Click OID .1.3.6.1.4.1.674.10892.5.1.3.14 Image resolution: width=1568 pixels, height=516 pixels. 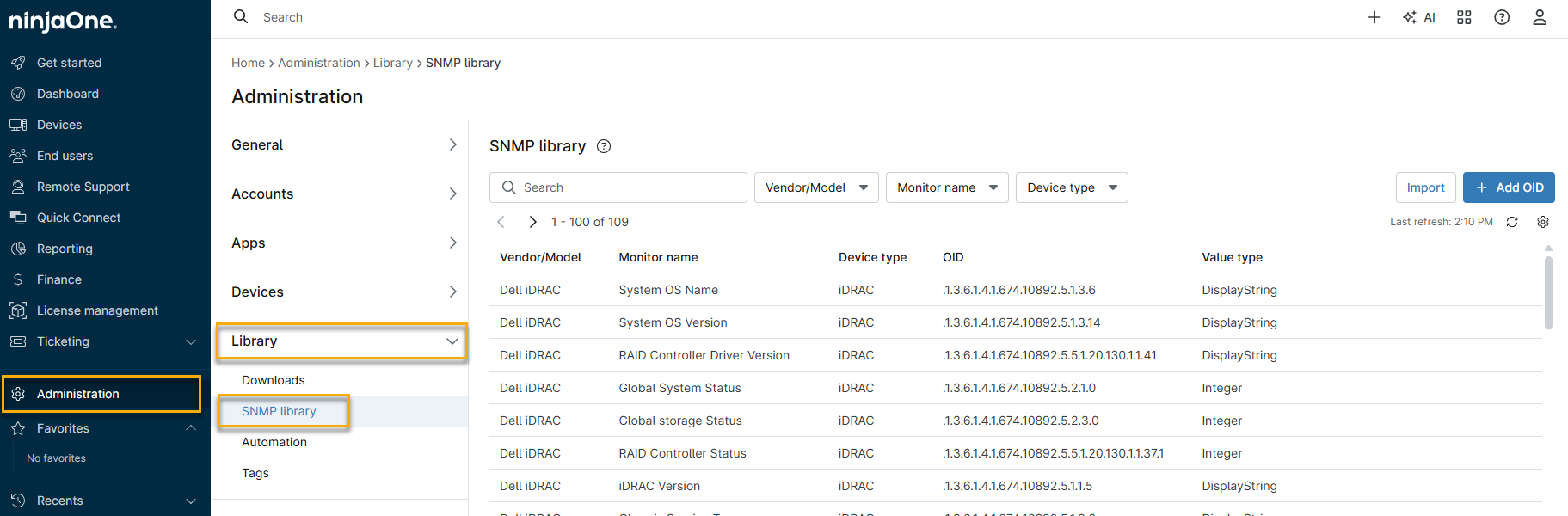click(1021, 322)
